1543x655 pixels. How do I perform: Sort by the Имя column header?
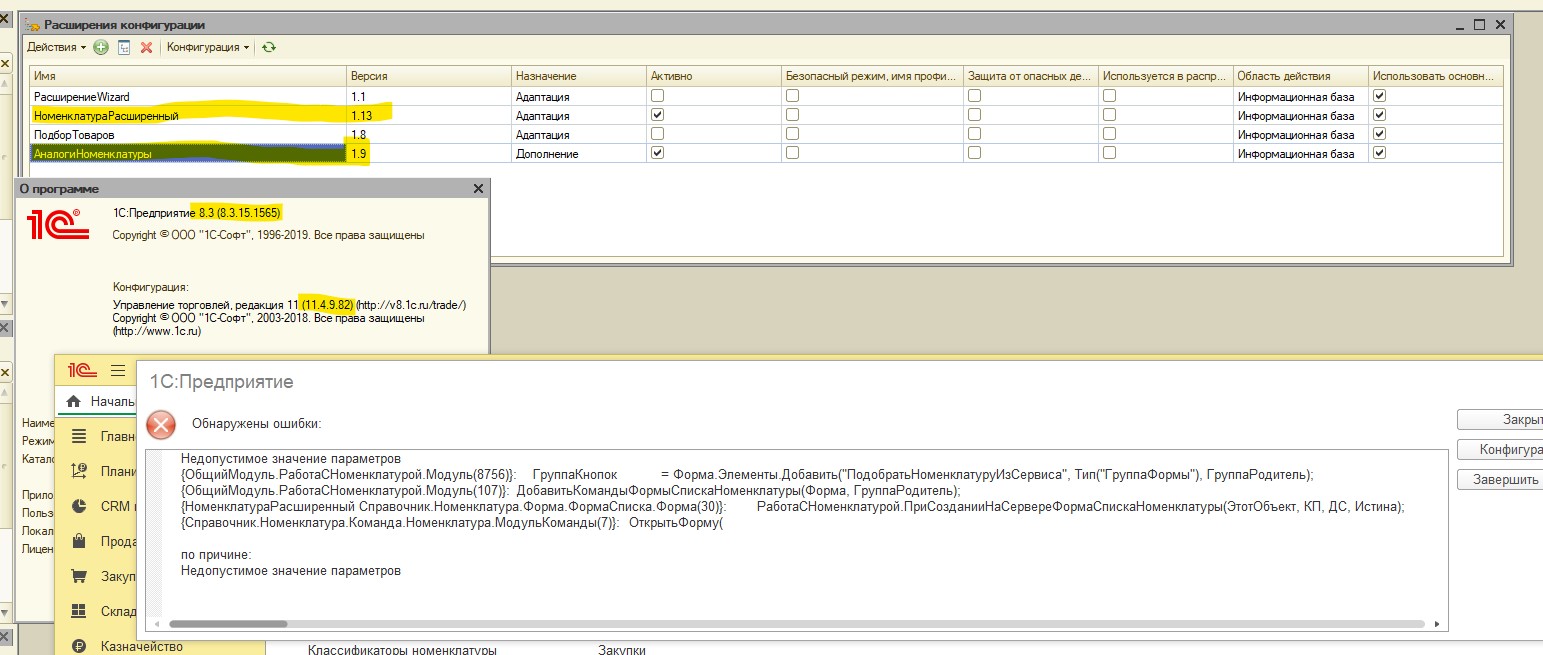coord(187,76)
